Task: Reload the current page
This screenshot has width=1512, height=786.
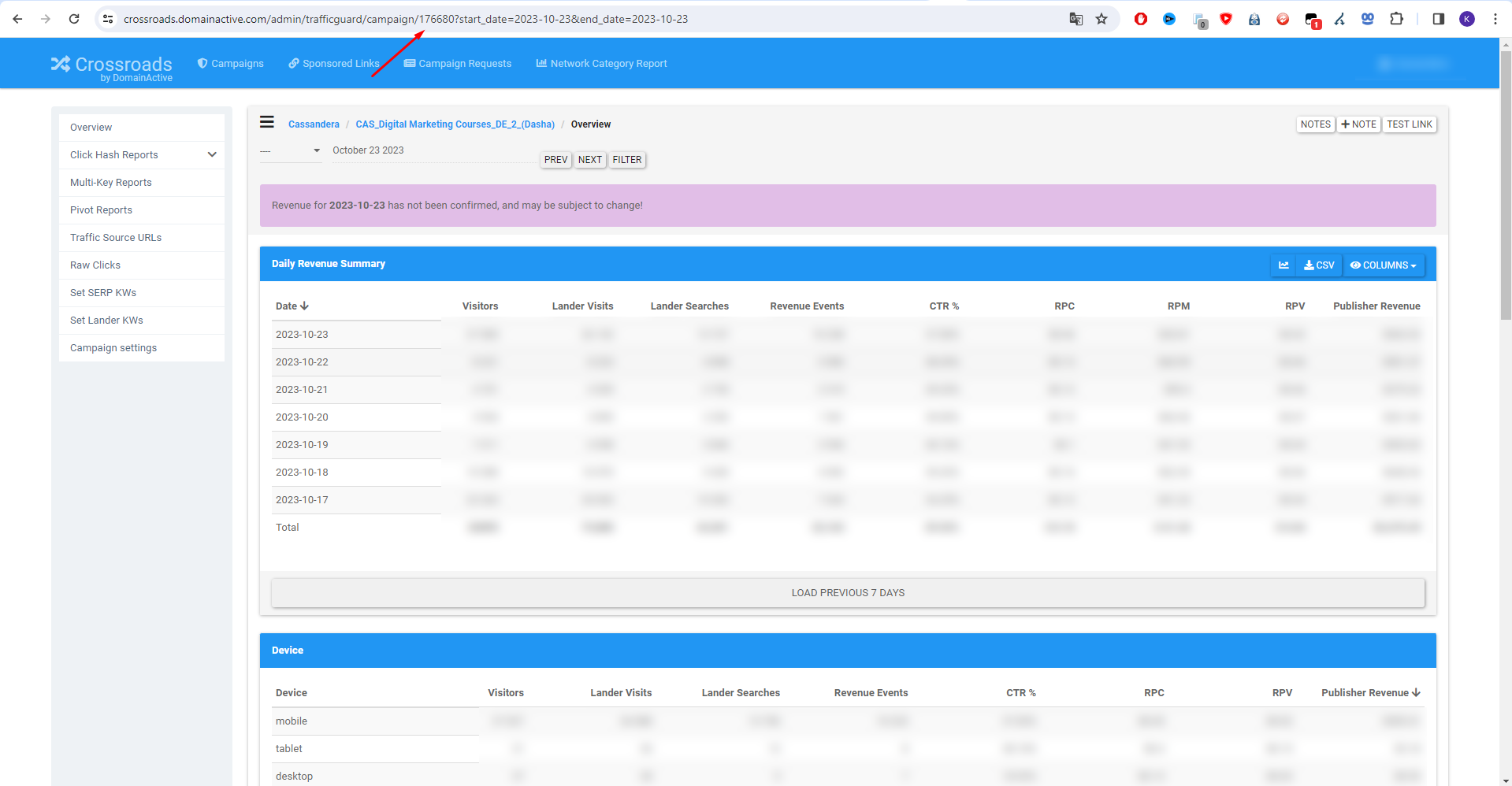Action: point(74,19)
